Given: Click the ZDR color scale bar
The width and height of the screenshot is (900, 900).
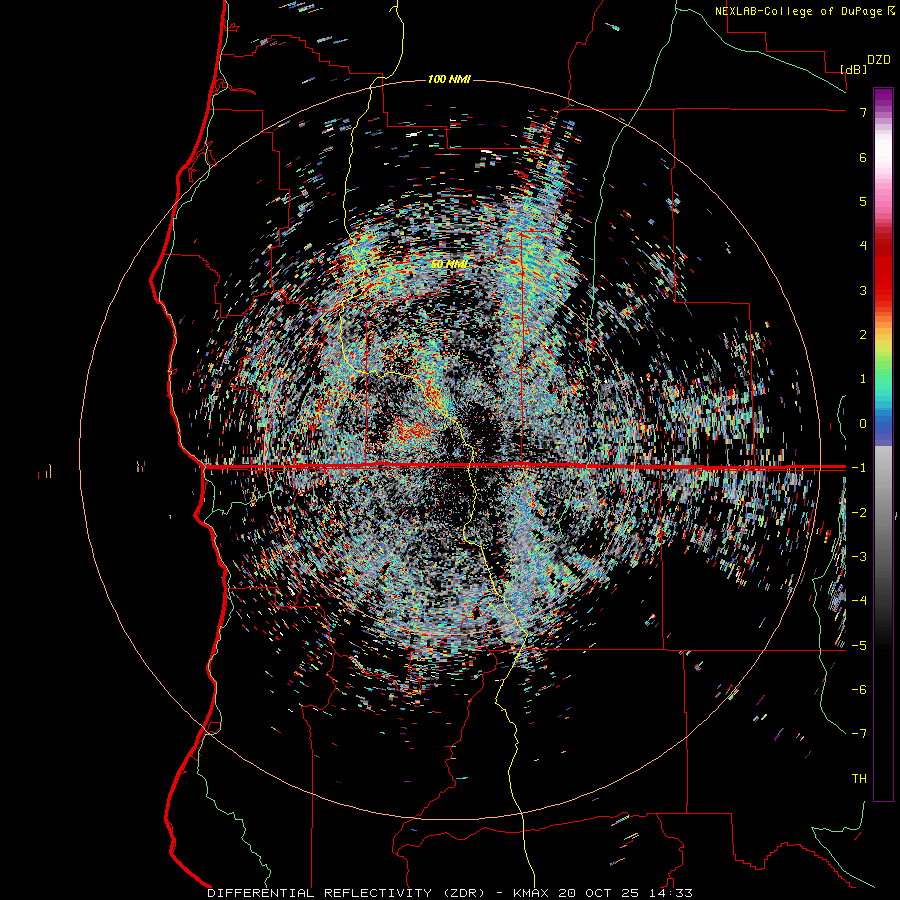Looking at the screenshot, I should click(883, 444).
